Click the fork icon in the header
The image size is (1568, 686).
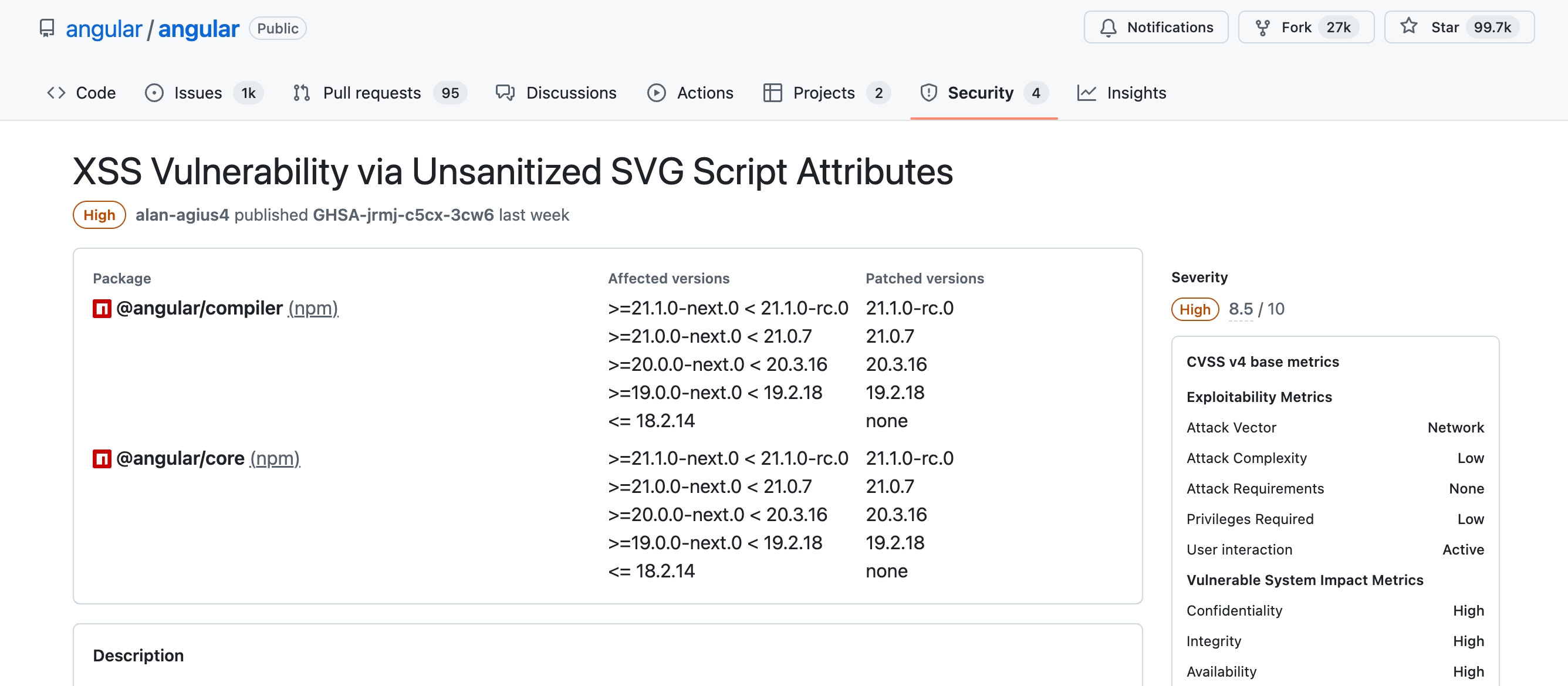point(1262,27)
